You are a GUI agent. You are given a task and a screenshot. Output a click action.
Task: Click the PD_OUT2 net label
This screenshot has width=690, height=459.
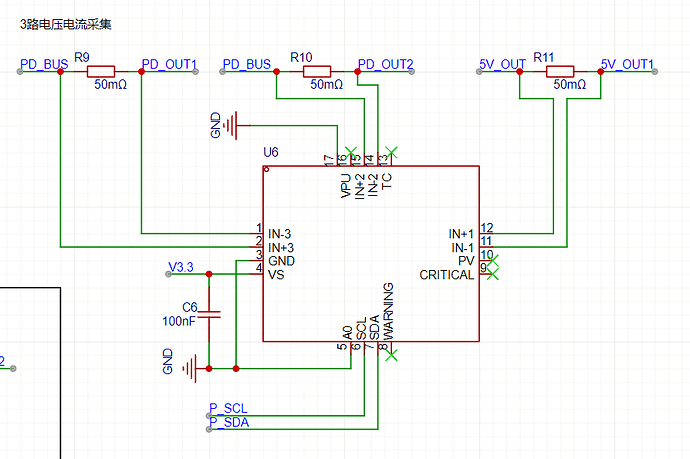pos(385,64)
